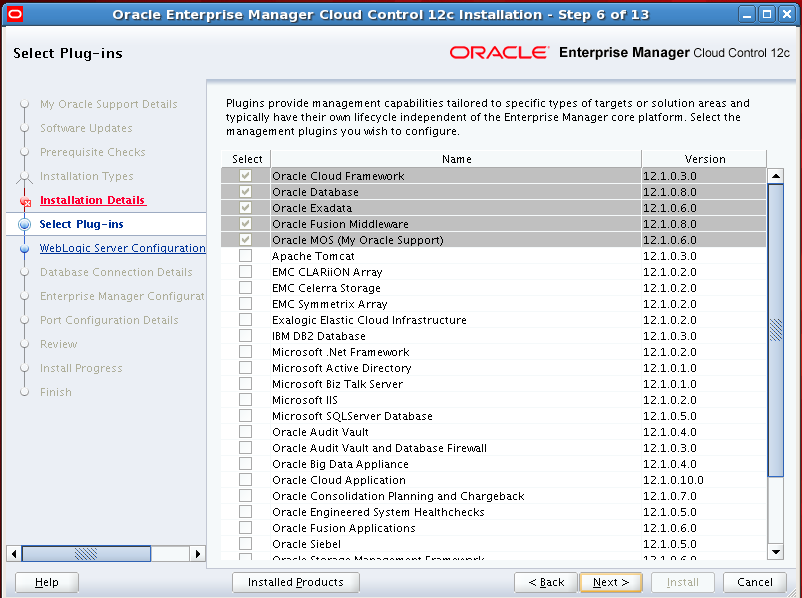Tick the IBM DB2 Database checkbox
Viewport: 802px width, 598px height.
(x=246, y=336)
